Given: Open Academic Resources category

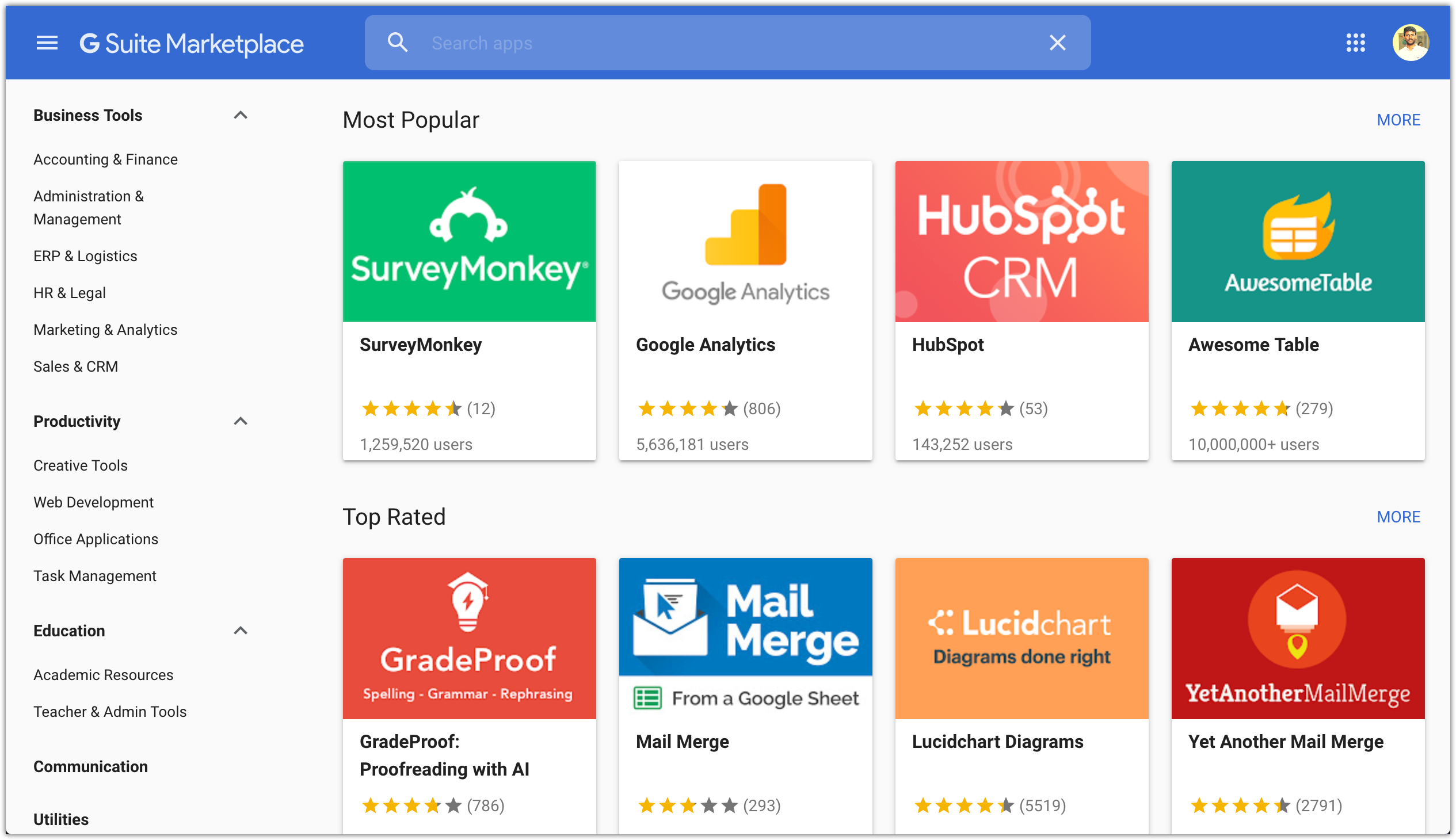Looking at the screenshot, I should [103, 675].
